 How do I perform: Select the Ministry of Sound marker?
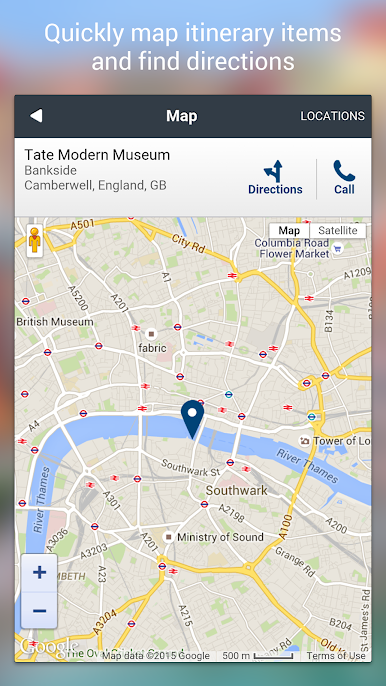(168, 537)
